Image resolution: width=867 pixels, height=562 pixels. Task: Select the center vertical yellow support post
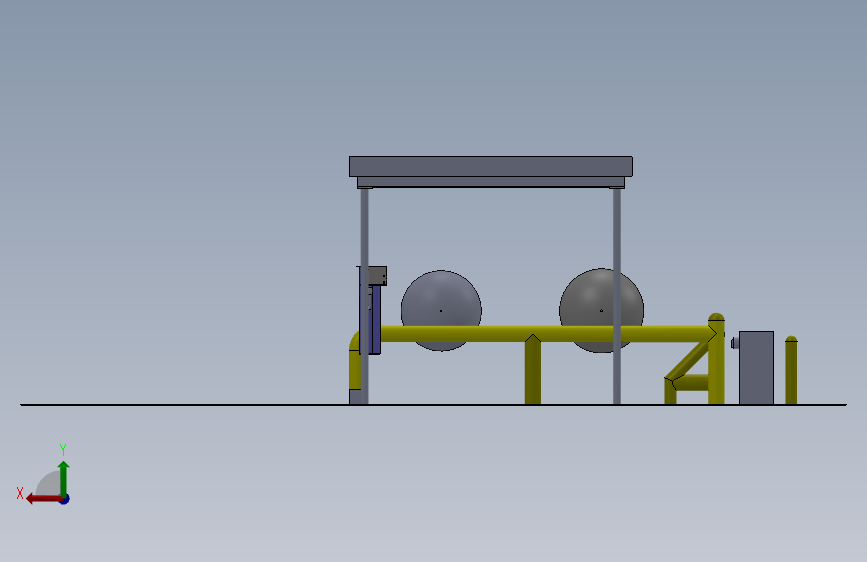click(x=532, y=370)
